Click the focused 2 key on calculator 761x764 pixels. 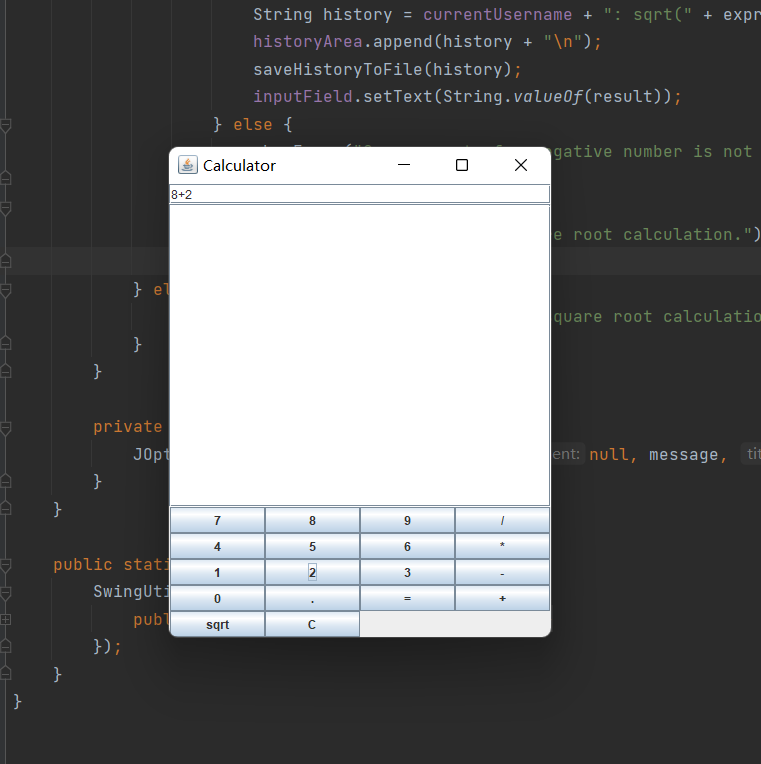[312, 573]
